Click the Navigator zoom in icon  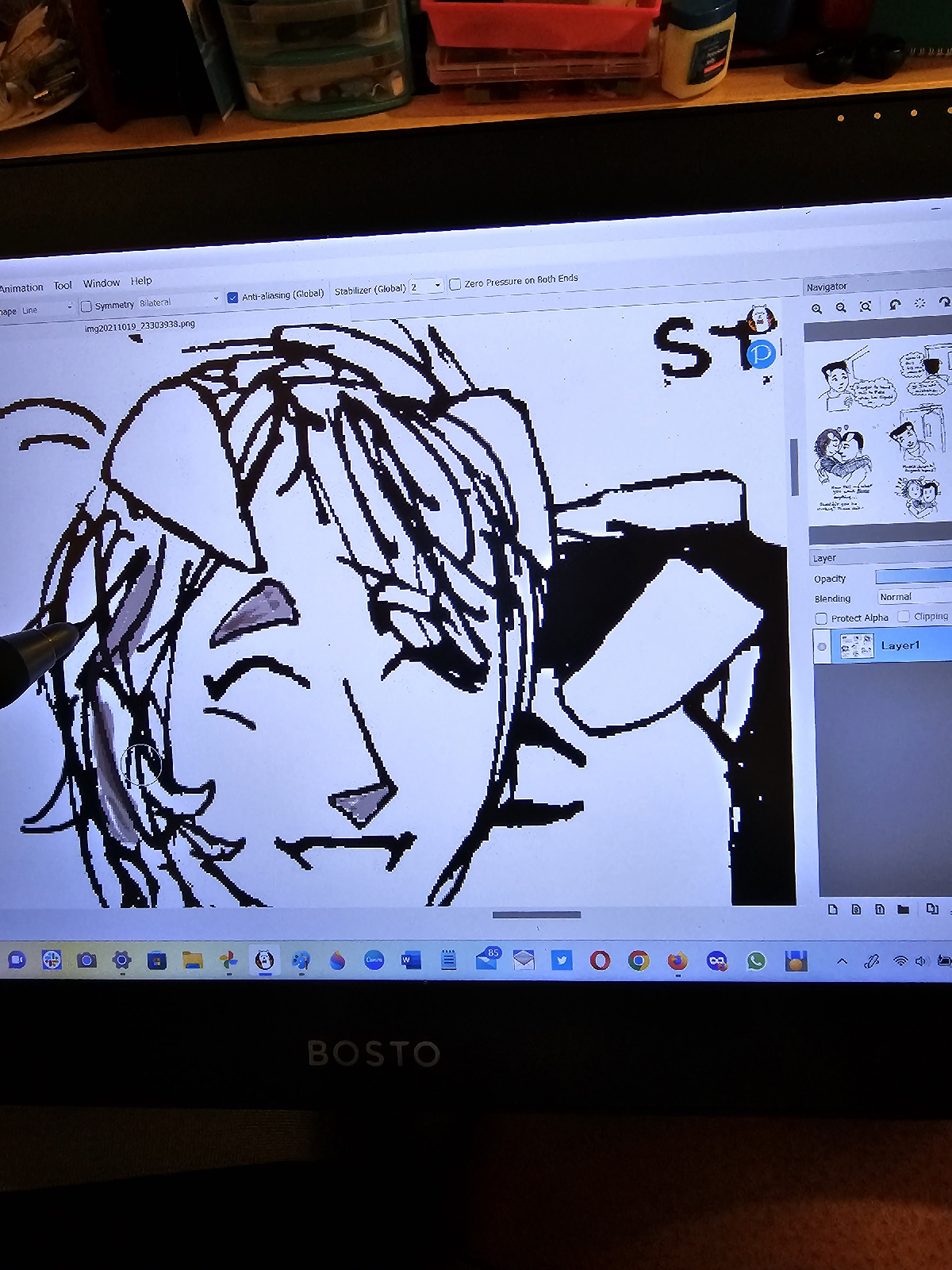[817, 308]
